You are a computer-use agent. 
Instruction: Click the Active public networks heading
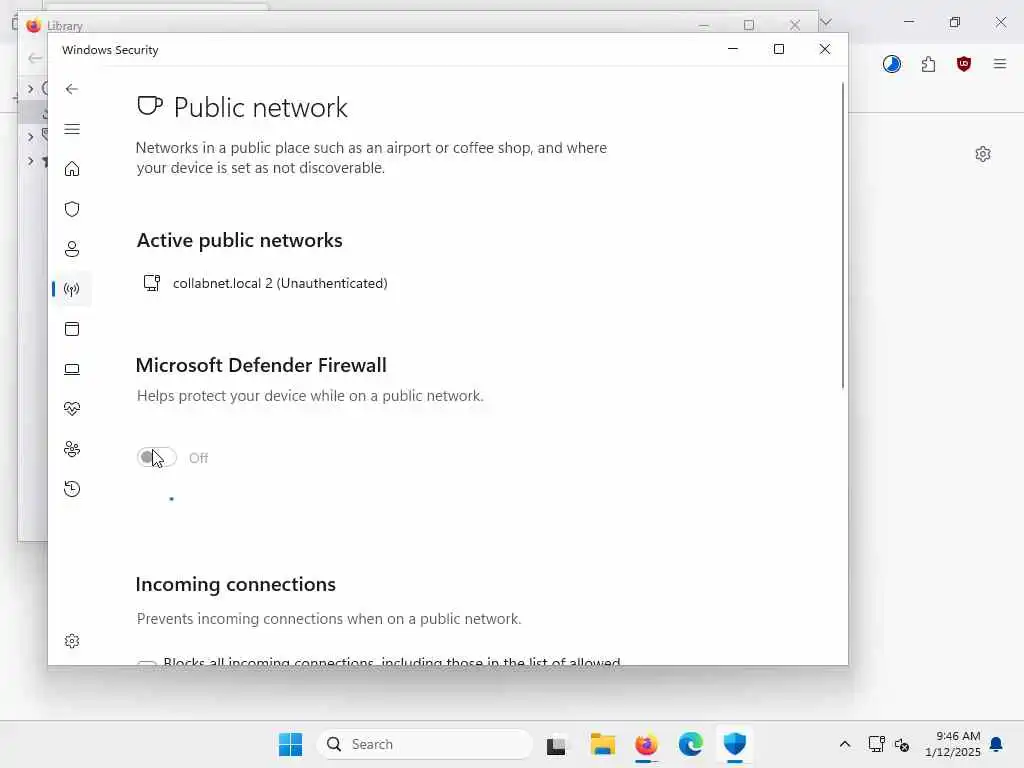point(239,240)
